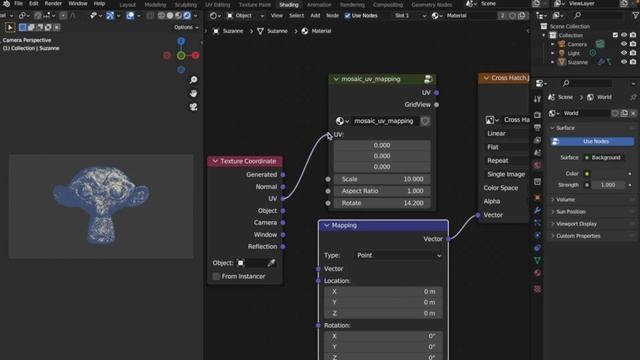Open the Render properties tab icon
The height and width of the screenshot is (360, 640).
537,115
